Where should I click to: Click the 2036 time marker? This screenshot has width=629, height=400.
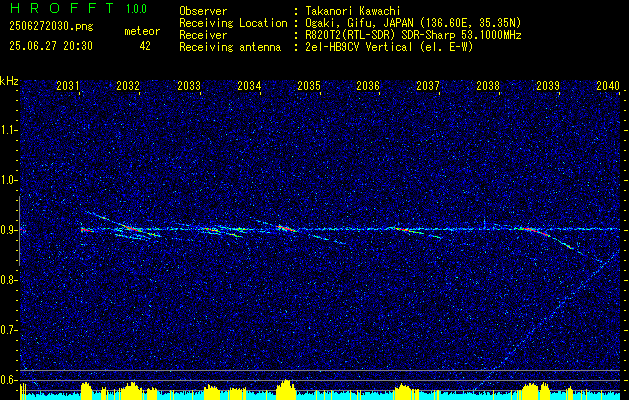point(368,86)
